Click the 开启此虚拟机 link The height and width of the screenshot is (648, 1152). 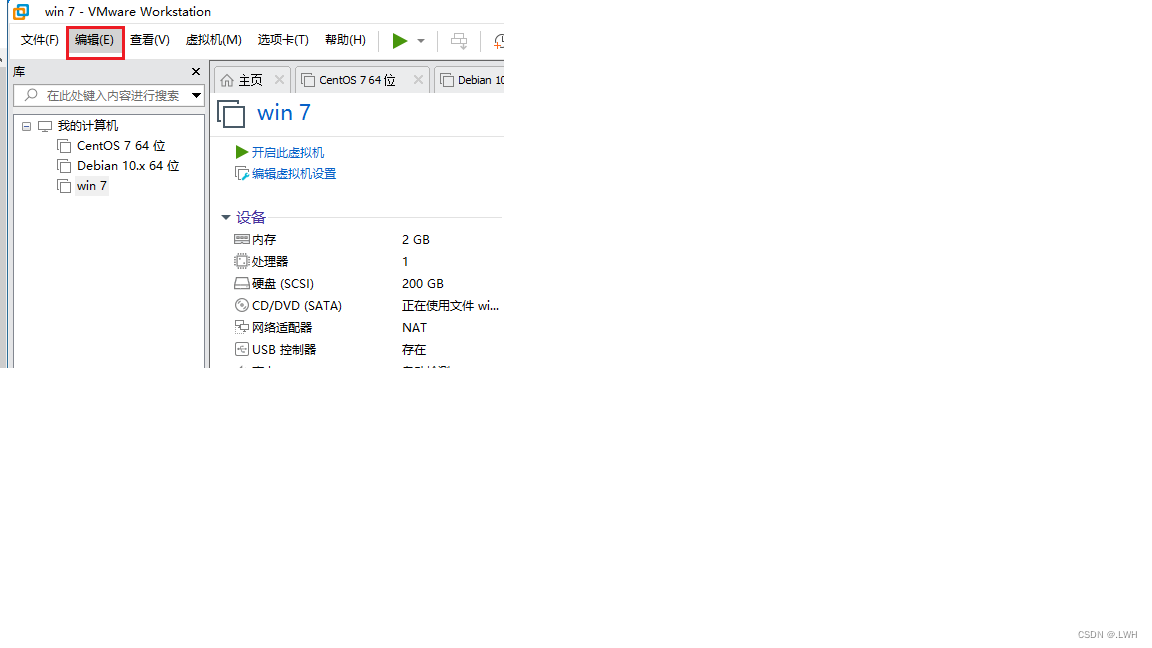coord(287,152)
